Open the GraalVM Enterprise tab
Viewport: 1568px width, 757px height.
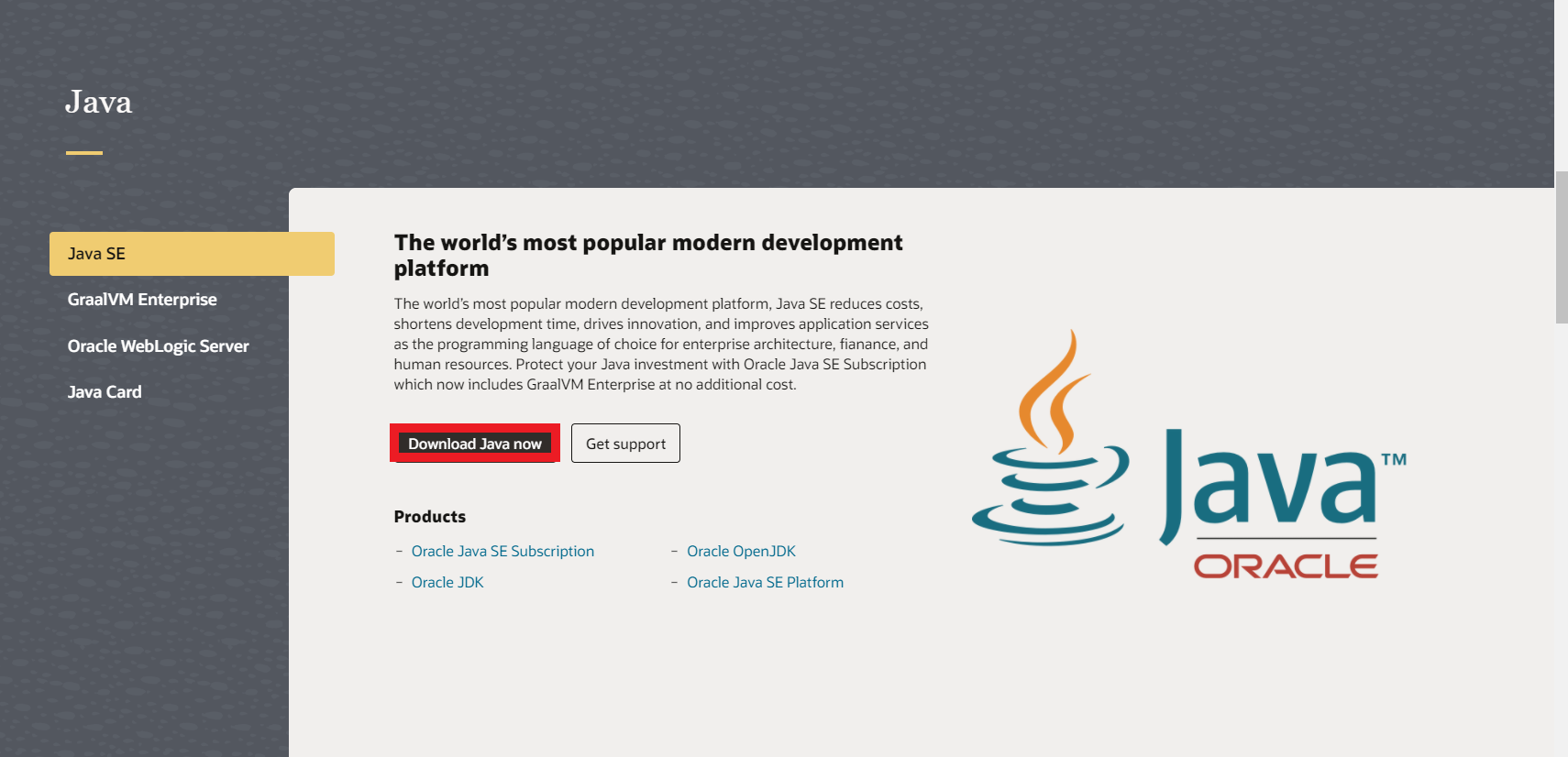(x=142, y=300)
